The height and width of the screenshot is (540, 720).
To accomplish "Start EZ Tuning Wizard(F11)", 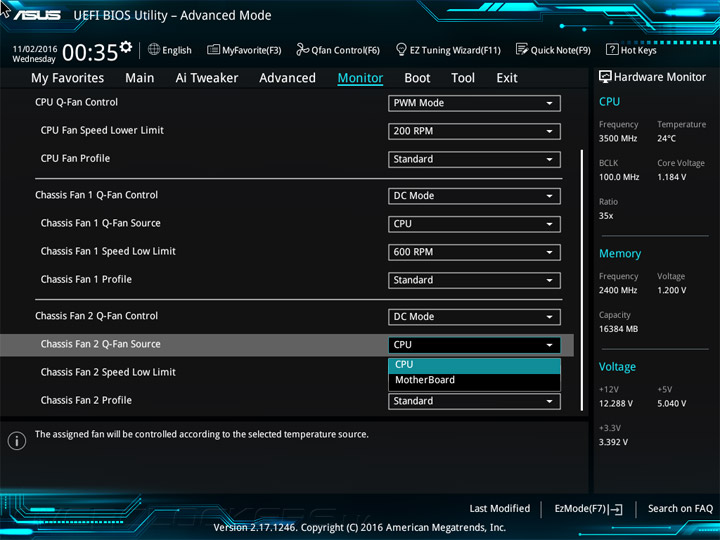I will (x=448, y=50).
